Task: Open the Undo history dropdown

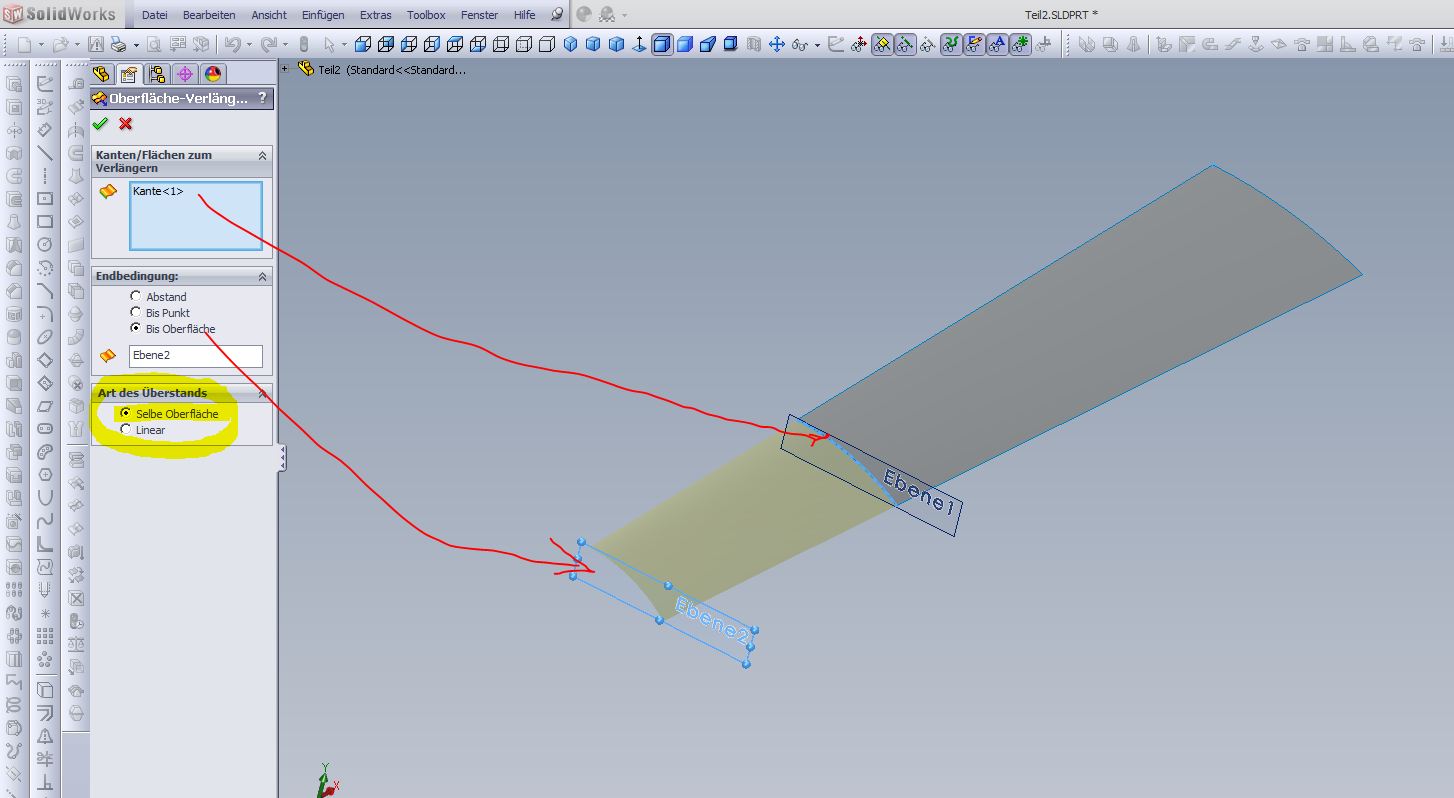Action: click(x=248, y=45)
